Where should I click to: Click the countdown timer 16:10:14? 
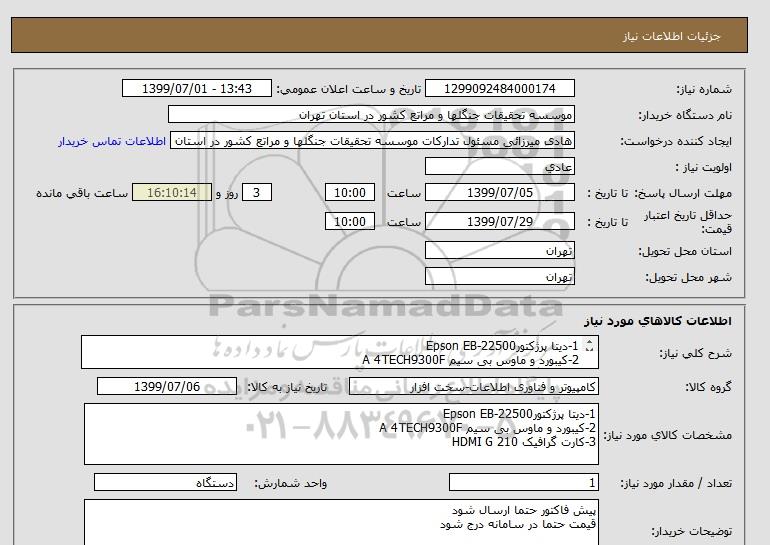[172, 192]
